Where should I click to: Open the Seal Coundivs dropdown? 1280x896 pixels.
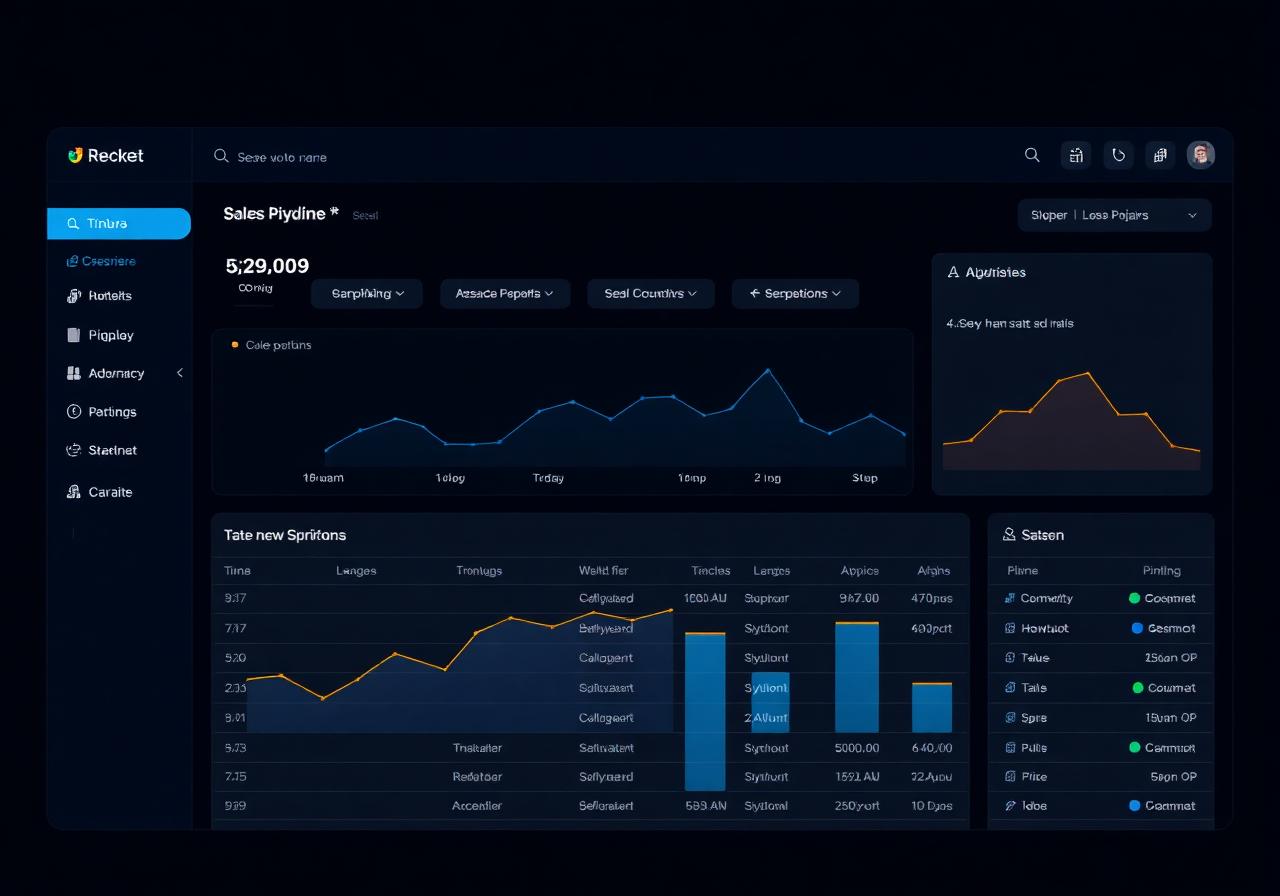tap(651, 293)
